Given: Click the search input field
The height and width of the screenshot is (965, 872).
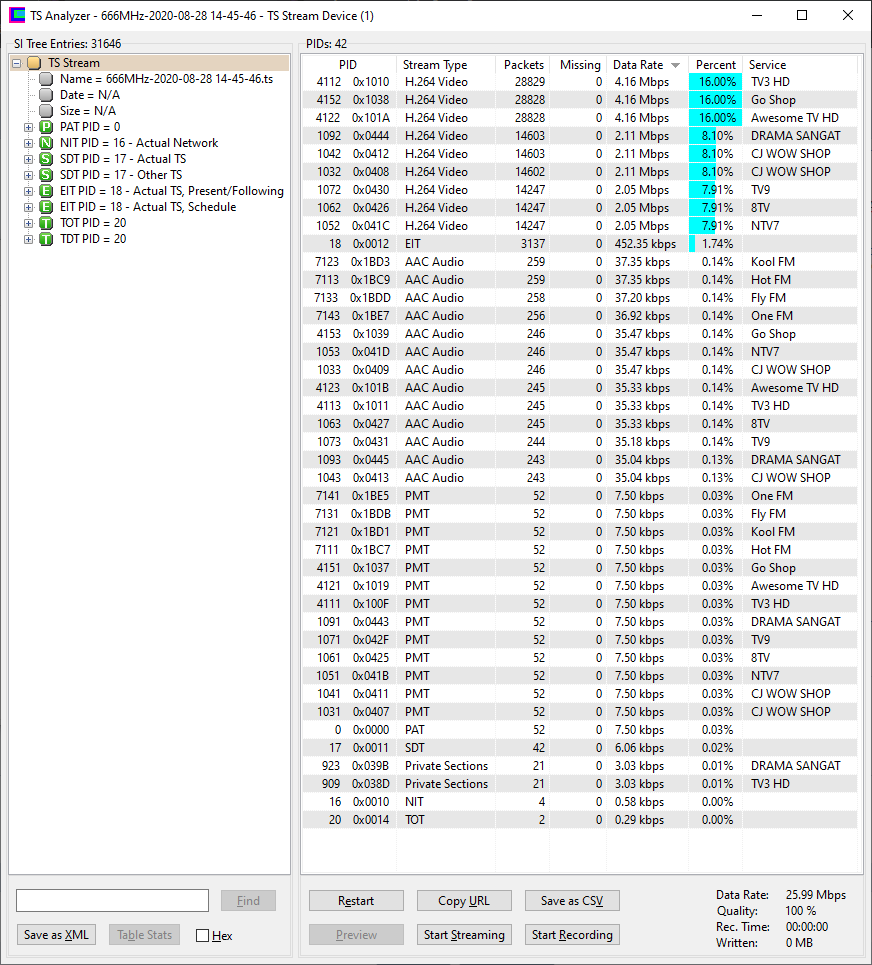Looking at the screenshot, I should point(112,901).
